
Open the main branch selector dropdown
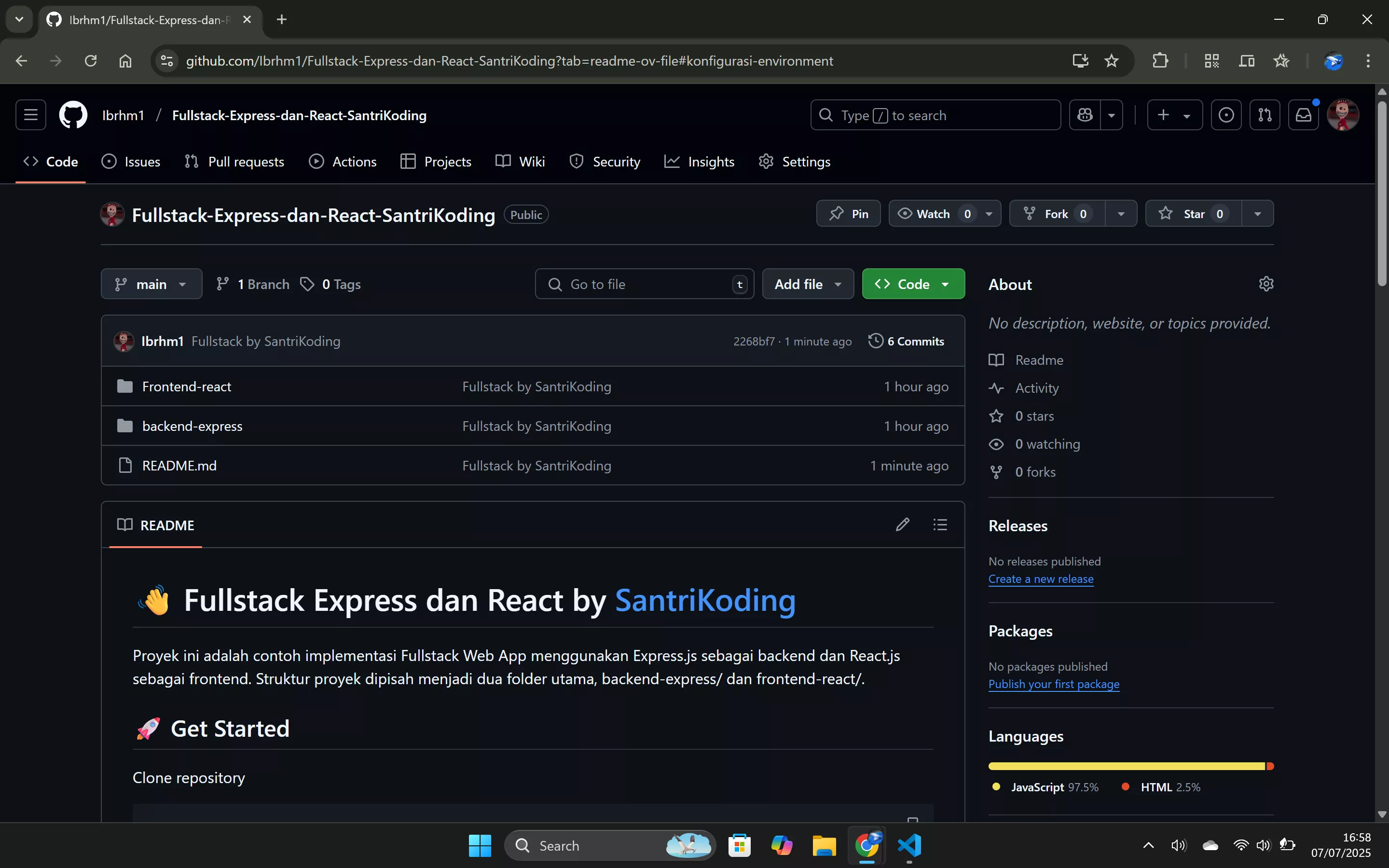coord(151,284)
